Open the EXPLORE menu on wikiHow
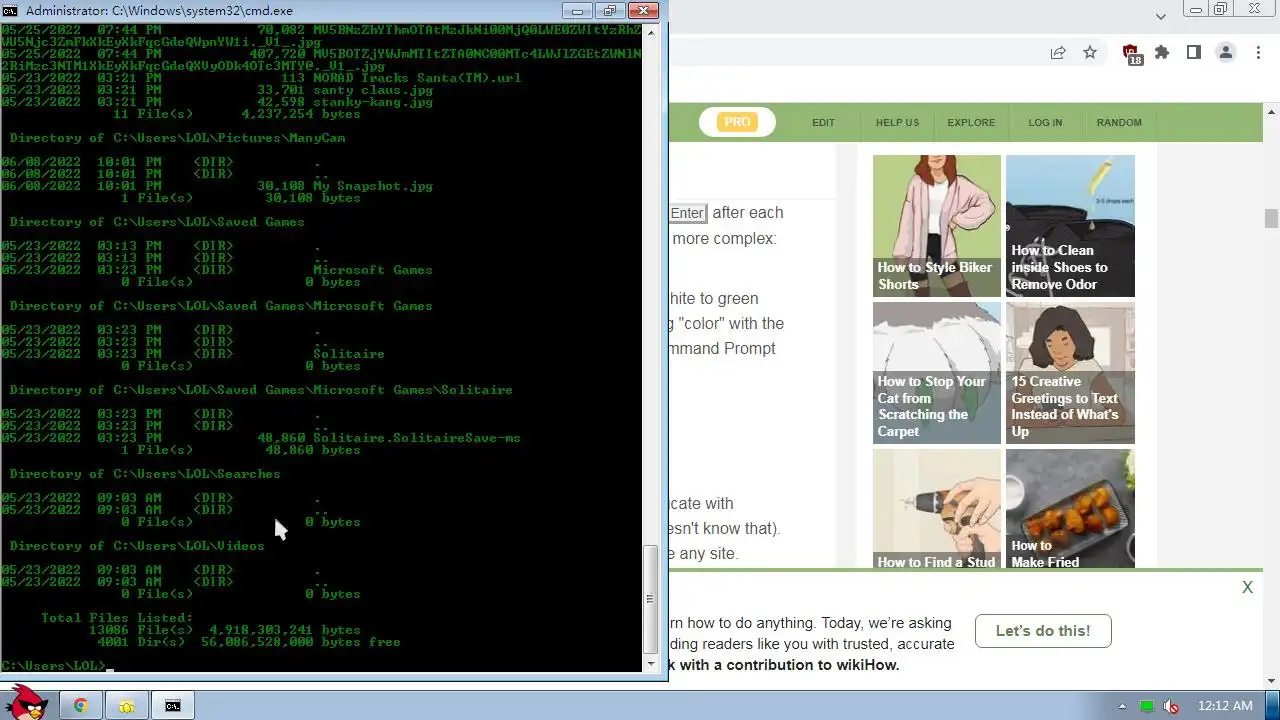Viewport: 1280px width, 720px height. coord(971,122)
